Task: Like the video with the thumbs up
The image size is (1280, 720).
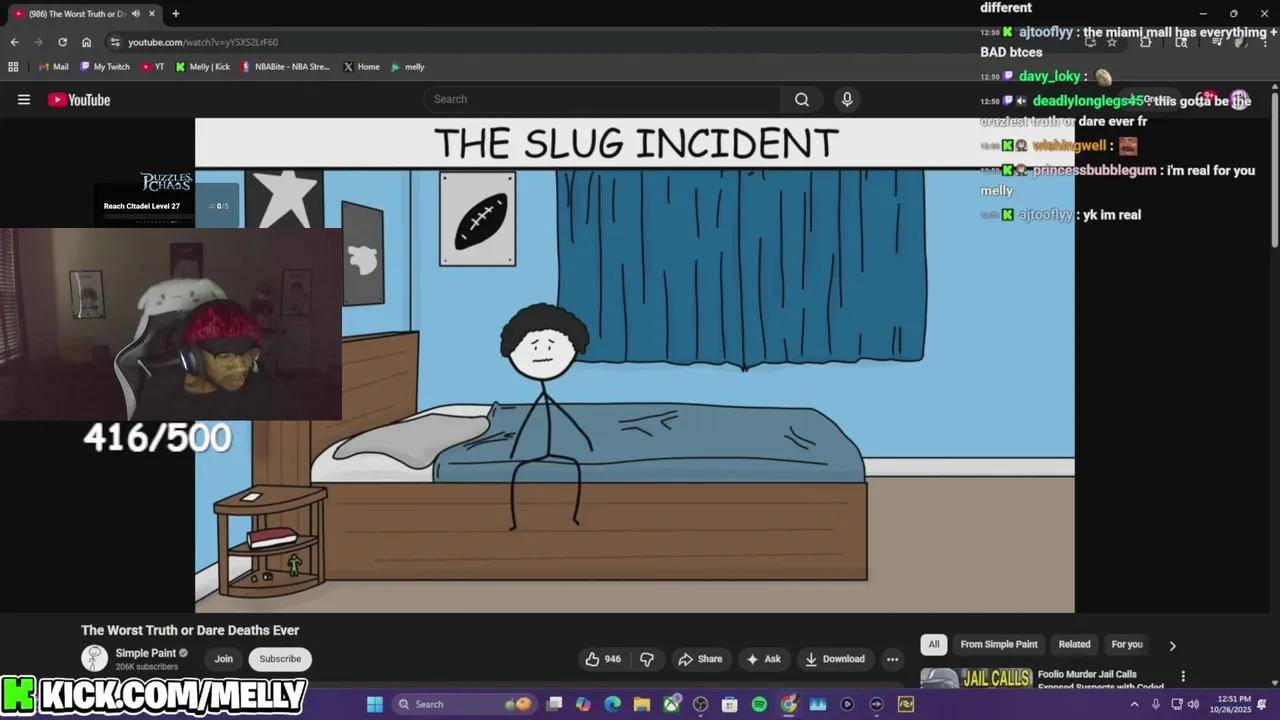Action: point(603,659)
